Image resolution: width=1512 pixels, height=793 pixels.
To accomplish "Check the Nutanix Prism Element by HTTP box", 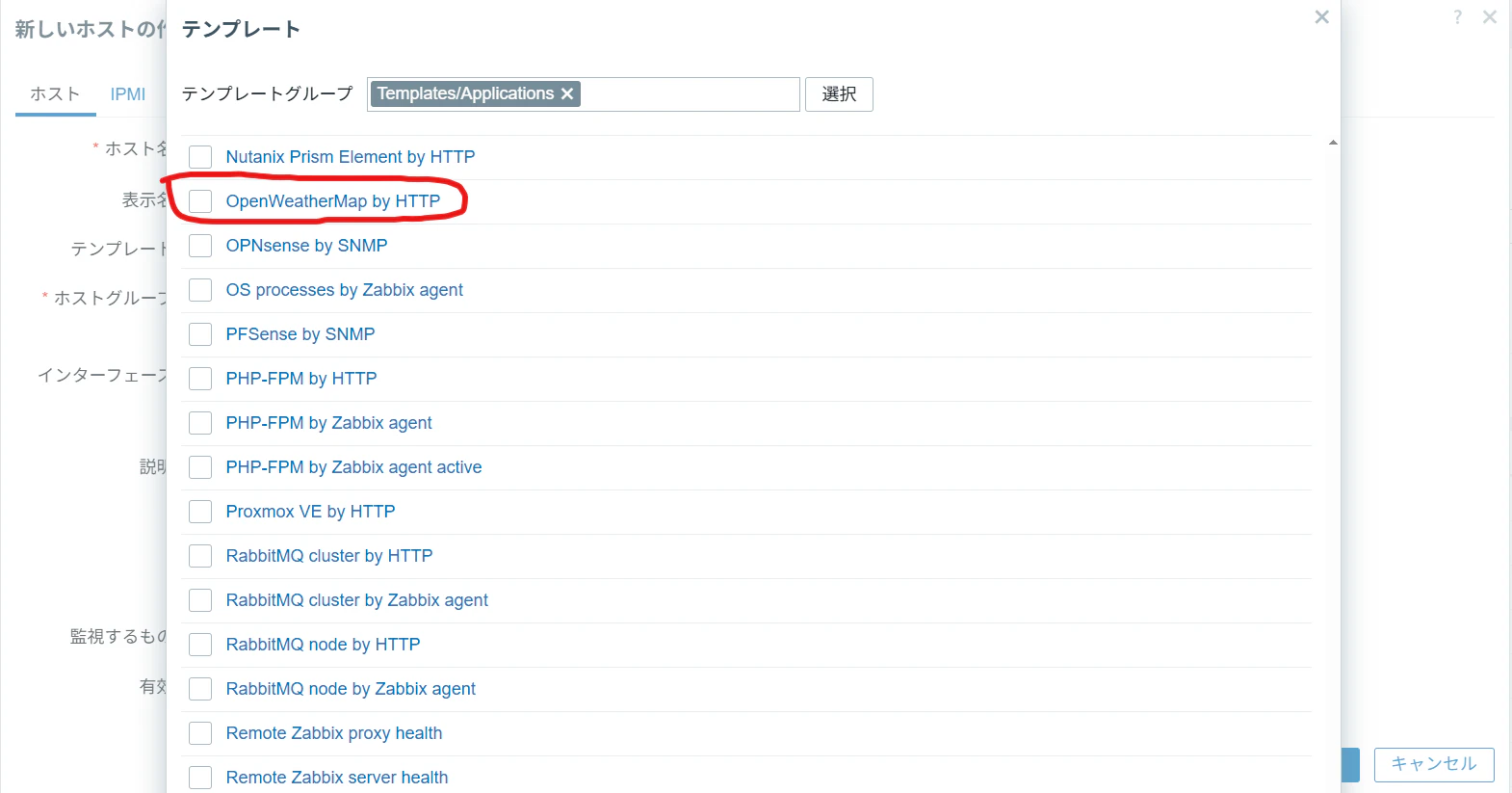I will (200, 157).
